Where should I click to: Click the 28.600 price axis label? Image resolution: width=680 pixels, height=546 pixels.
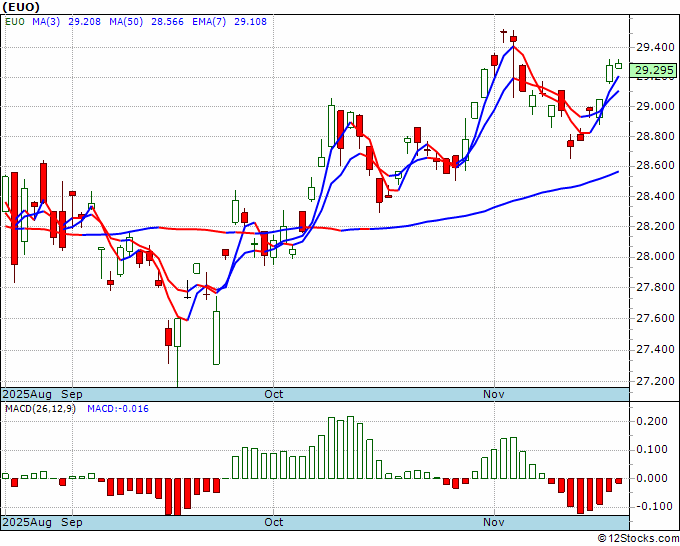click(655, 166)
